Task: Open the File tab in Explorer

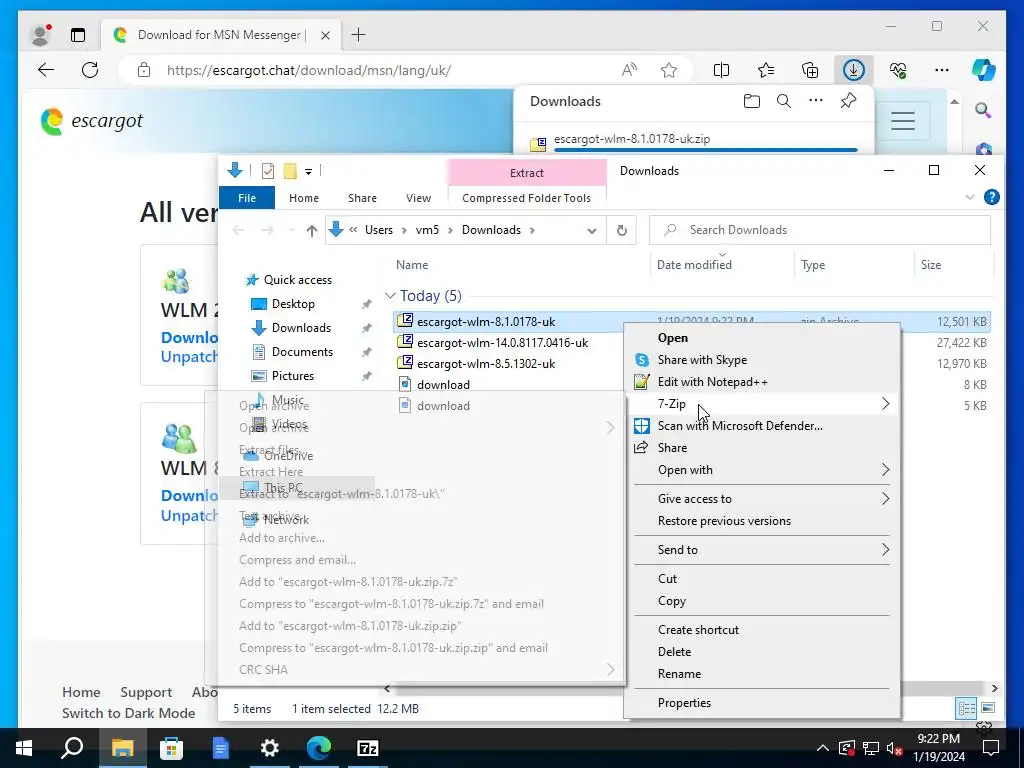Action: point(247,198)
